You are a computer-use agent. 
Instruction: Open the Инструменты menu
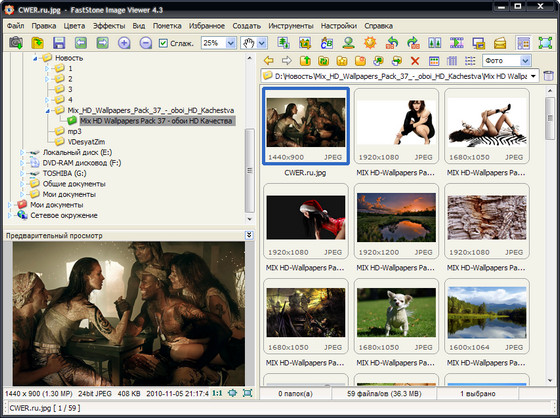click(x=291, y=26)
